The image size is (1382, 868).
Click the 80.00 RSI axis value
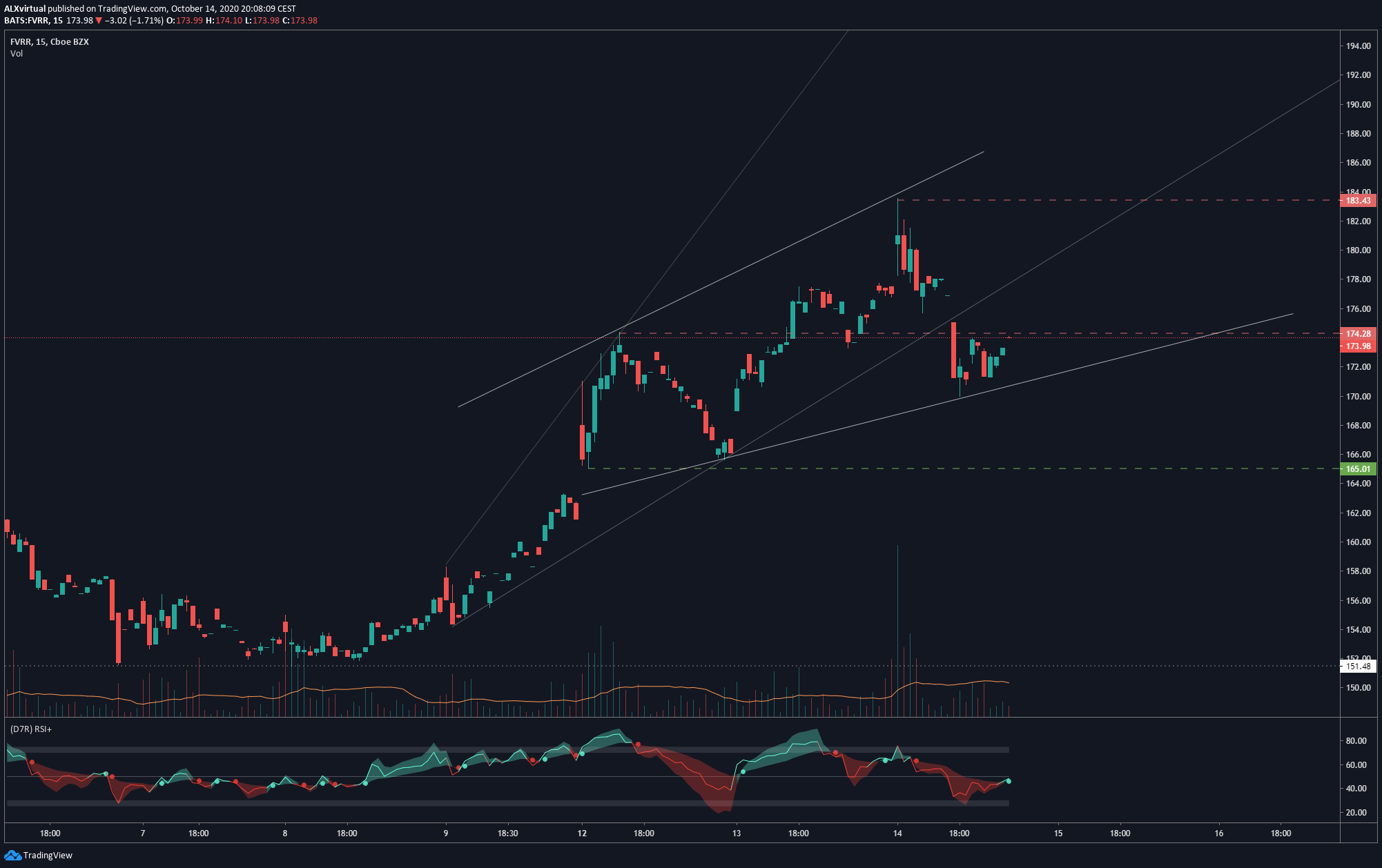tap(1356, 741)
